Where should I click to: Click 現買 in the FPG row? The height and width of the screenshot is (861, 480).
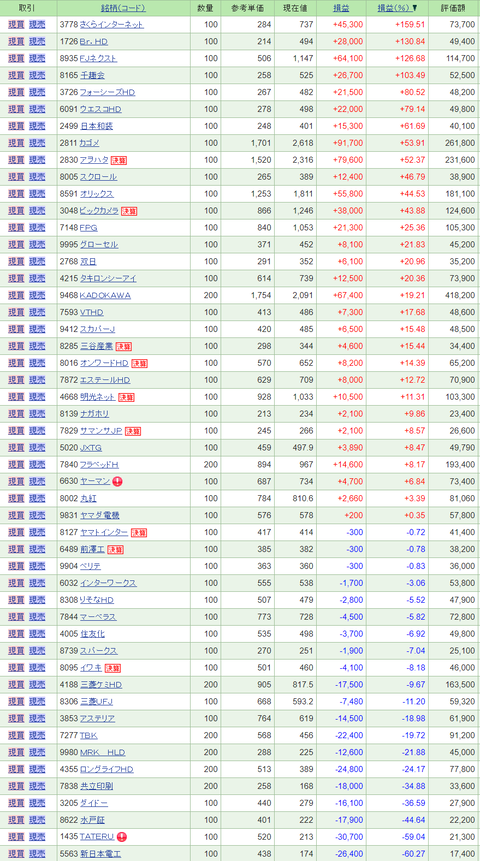pos(16,228)
